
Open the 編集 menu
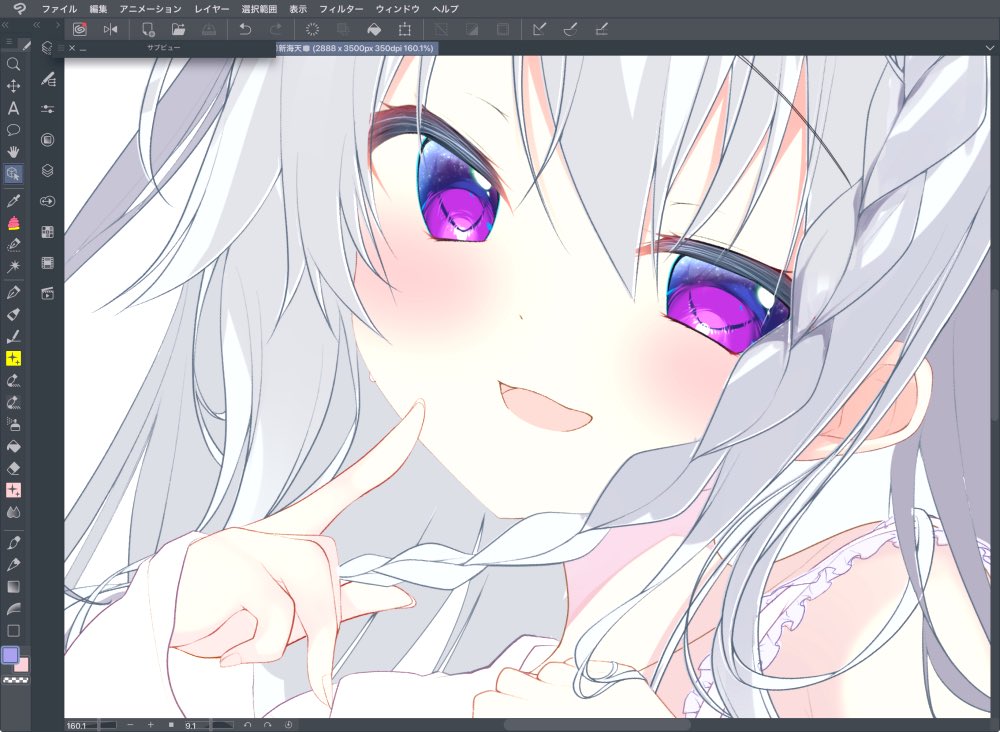tap(98, 9)
